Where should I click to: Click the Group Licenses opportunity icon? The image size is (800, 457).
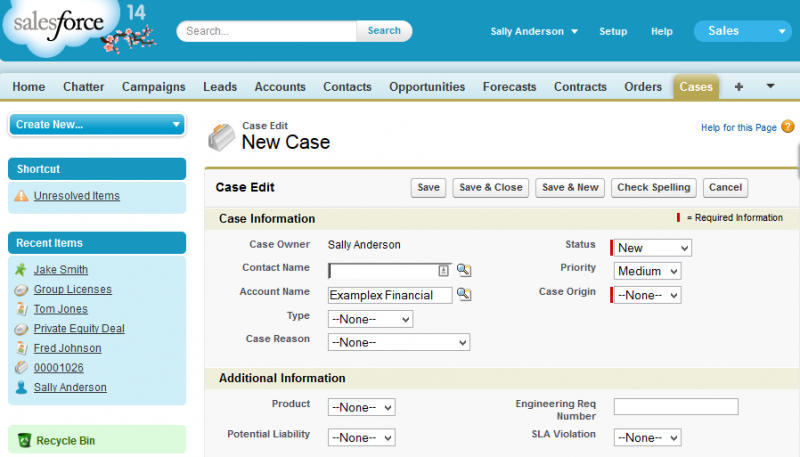[x=21, y=290]
